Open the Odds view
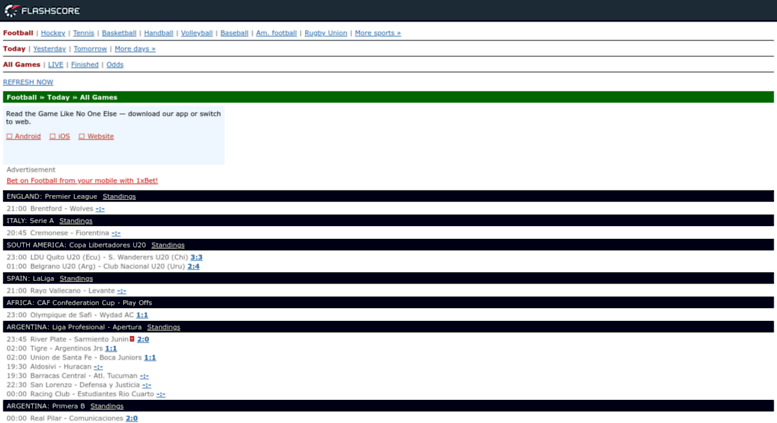Screen dimensions: 777x423 pos(115,65)
